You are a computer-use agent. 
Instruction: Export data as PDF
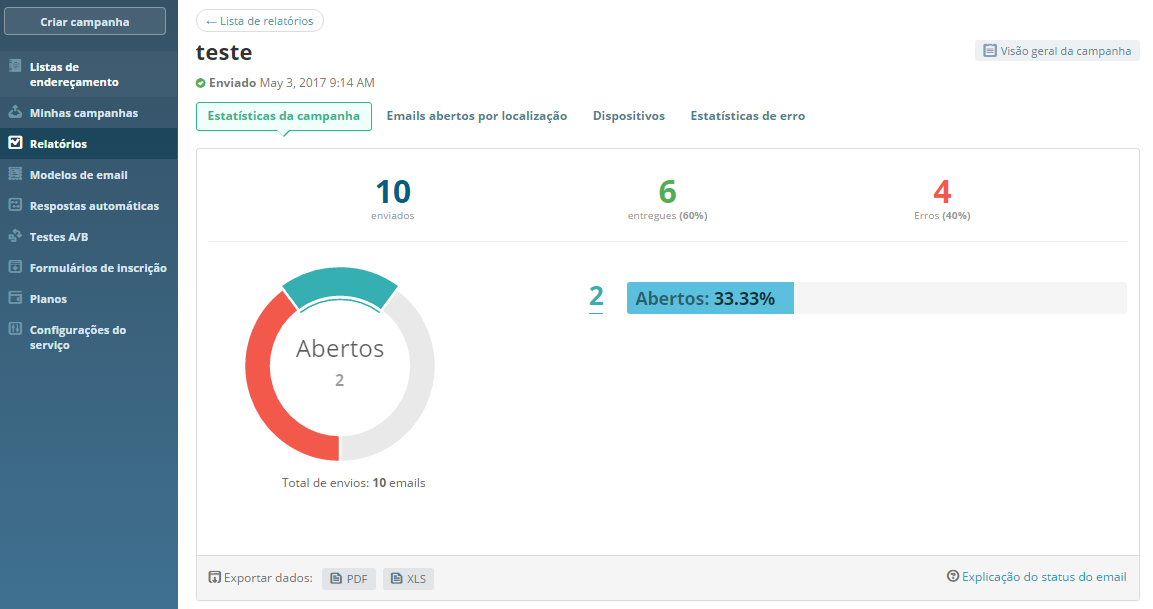(x=349, y=579)
